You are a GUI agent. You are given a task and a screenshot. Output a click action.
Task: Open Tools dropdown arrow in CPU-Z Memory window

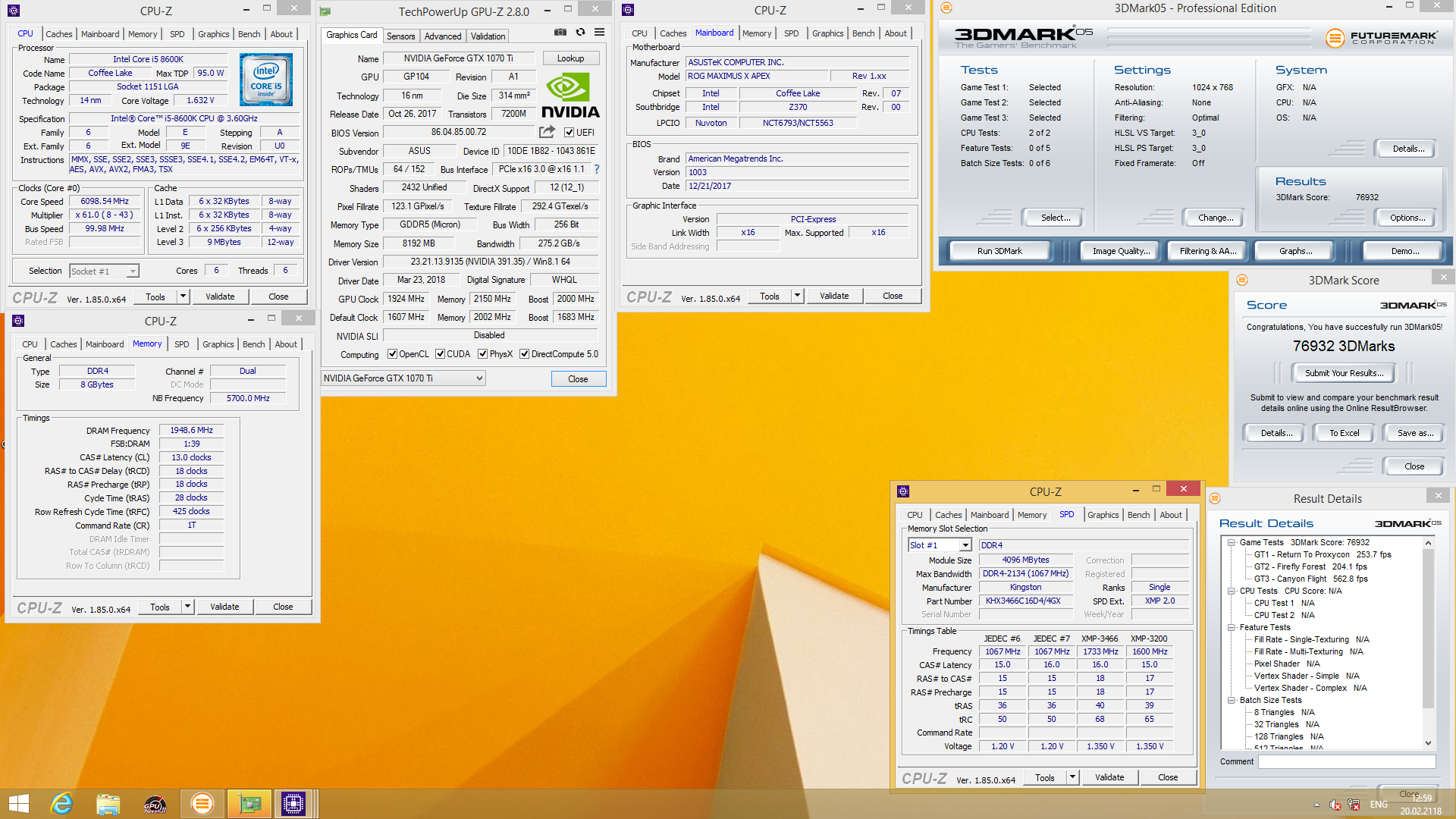click(x=187, y=607)
